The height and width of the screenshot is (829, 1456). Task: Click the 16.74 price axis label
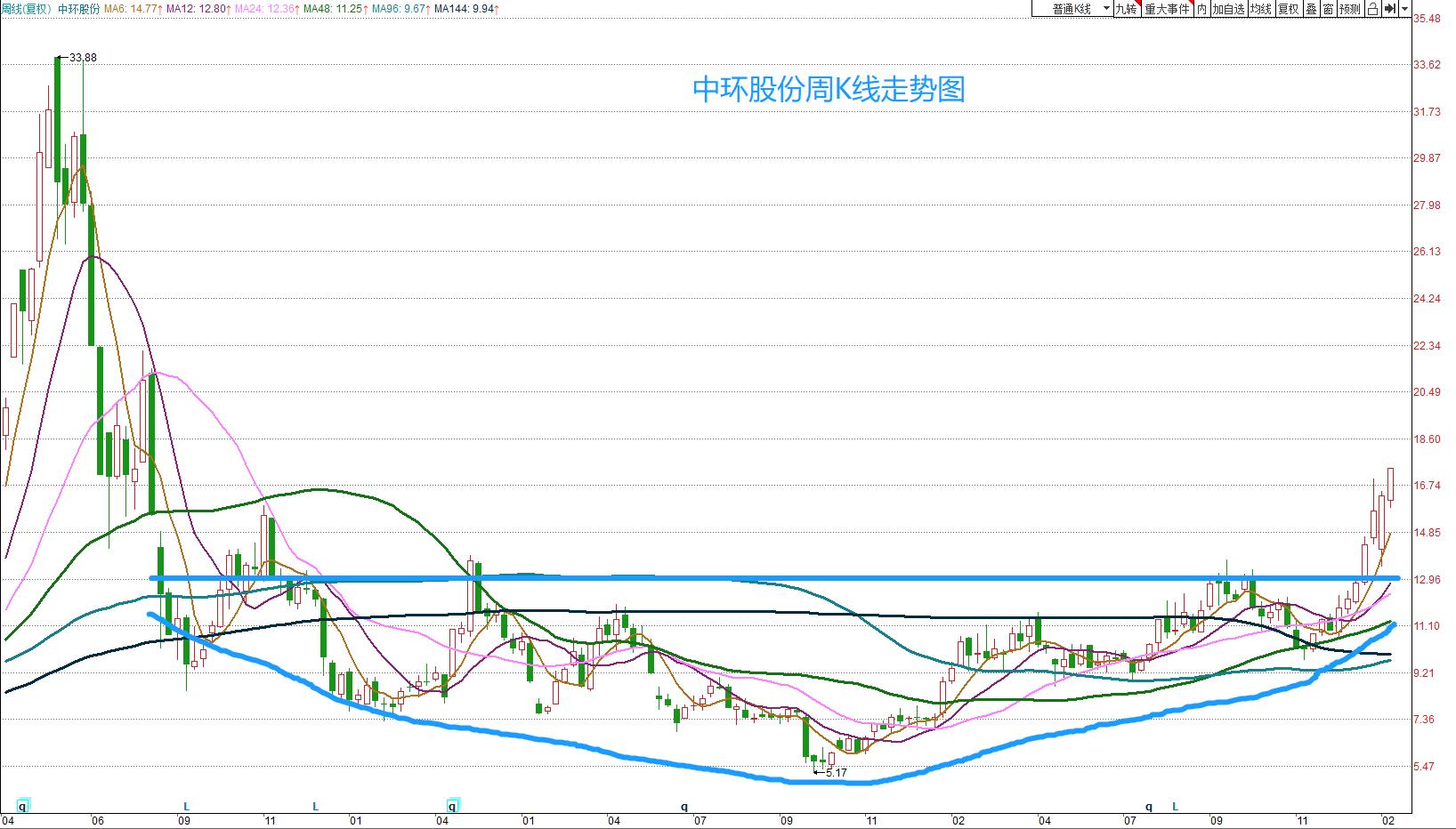[1427, 486]
